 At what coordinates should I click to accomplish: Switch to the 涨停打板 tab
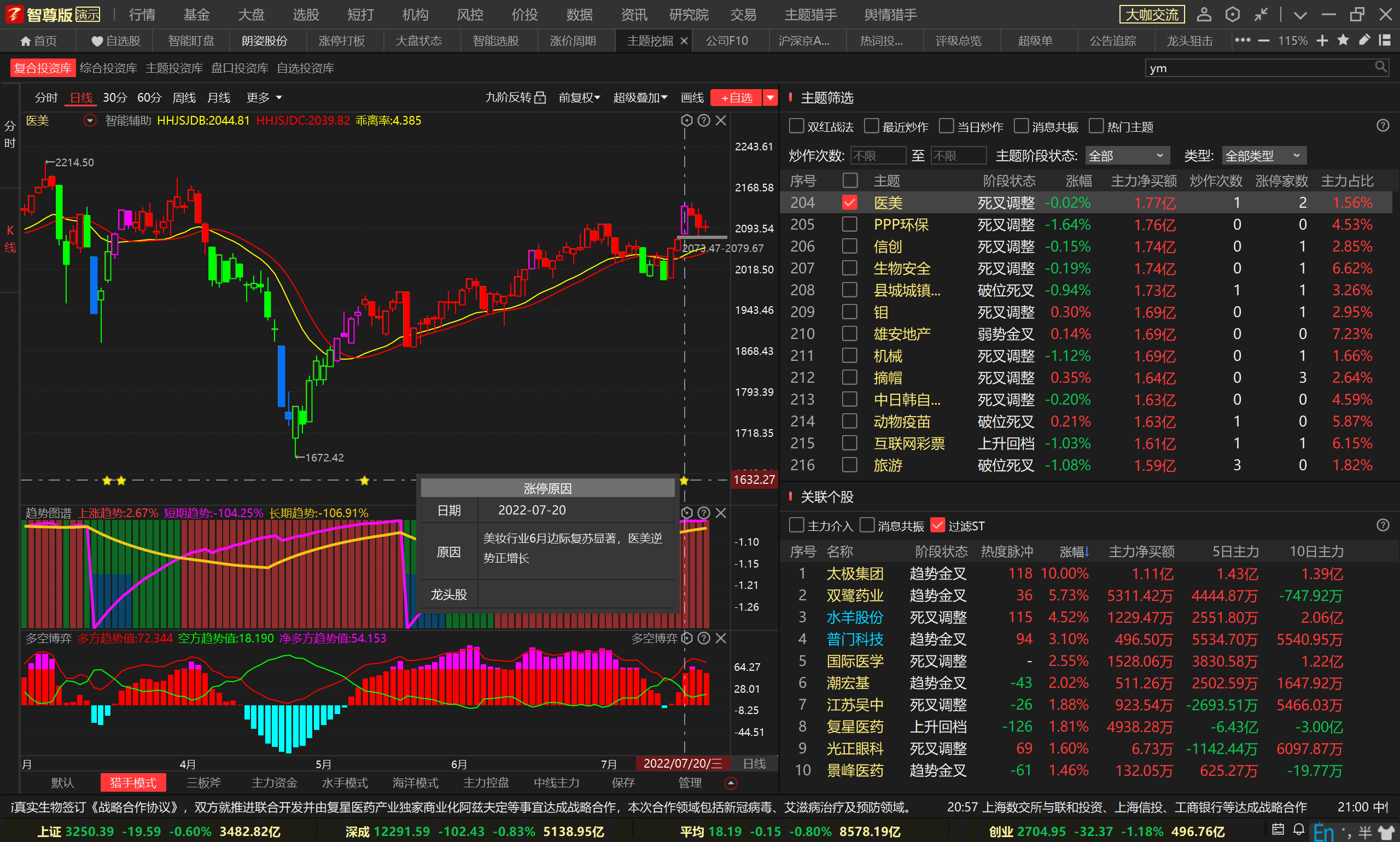tap(342, 41)
